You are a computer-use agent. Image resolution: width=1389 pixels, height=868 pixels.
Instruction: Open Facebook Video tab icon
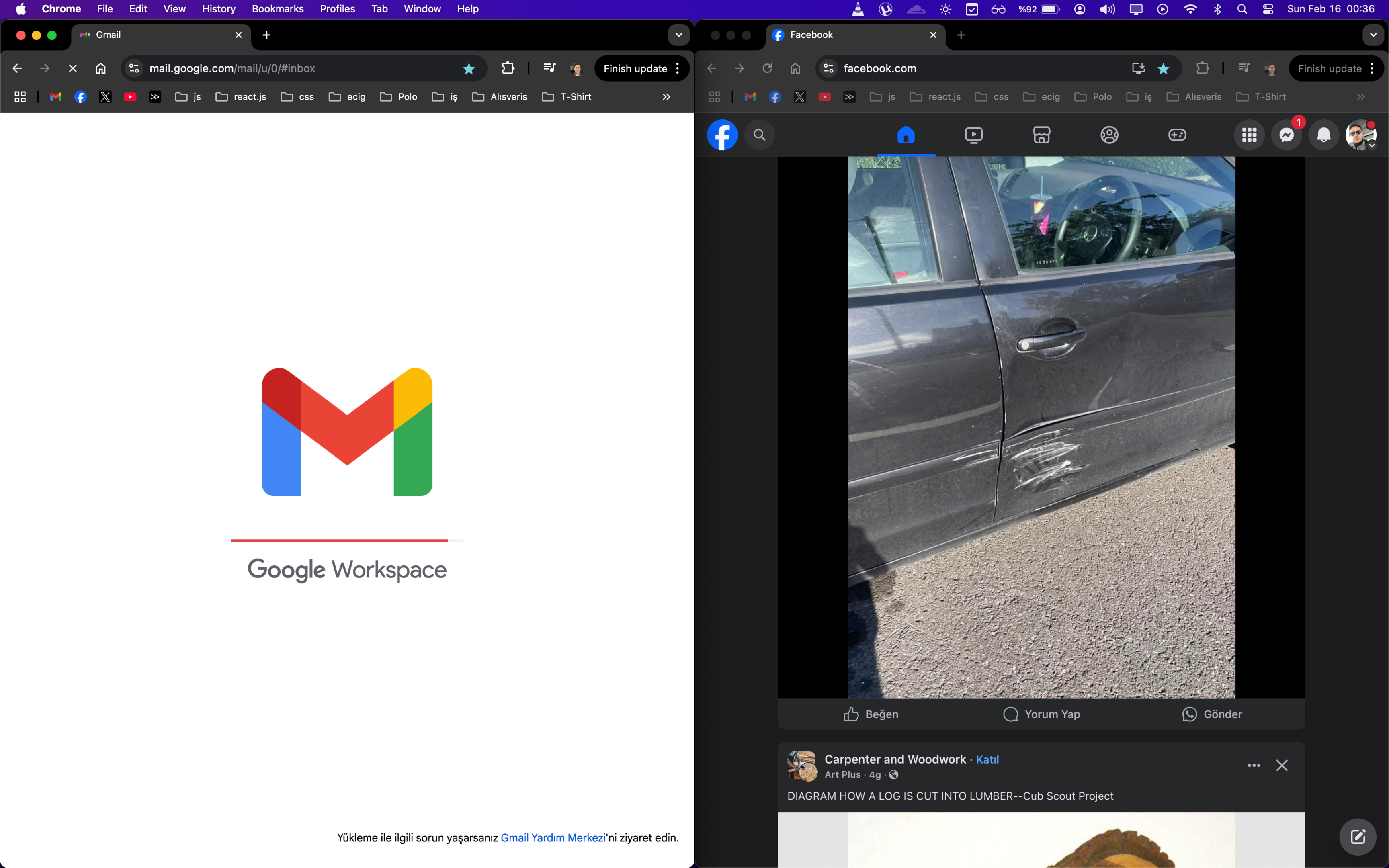(x=973, y=135)
